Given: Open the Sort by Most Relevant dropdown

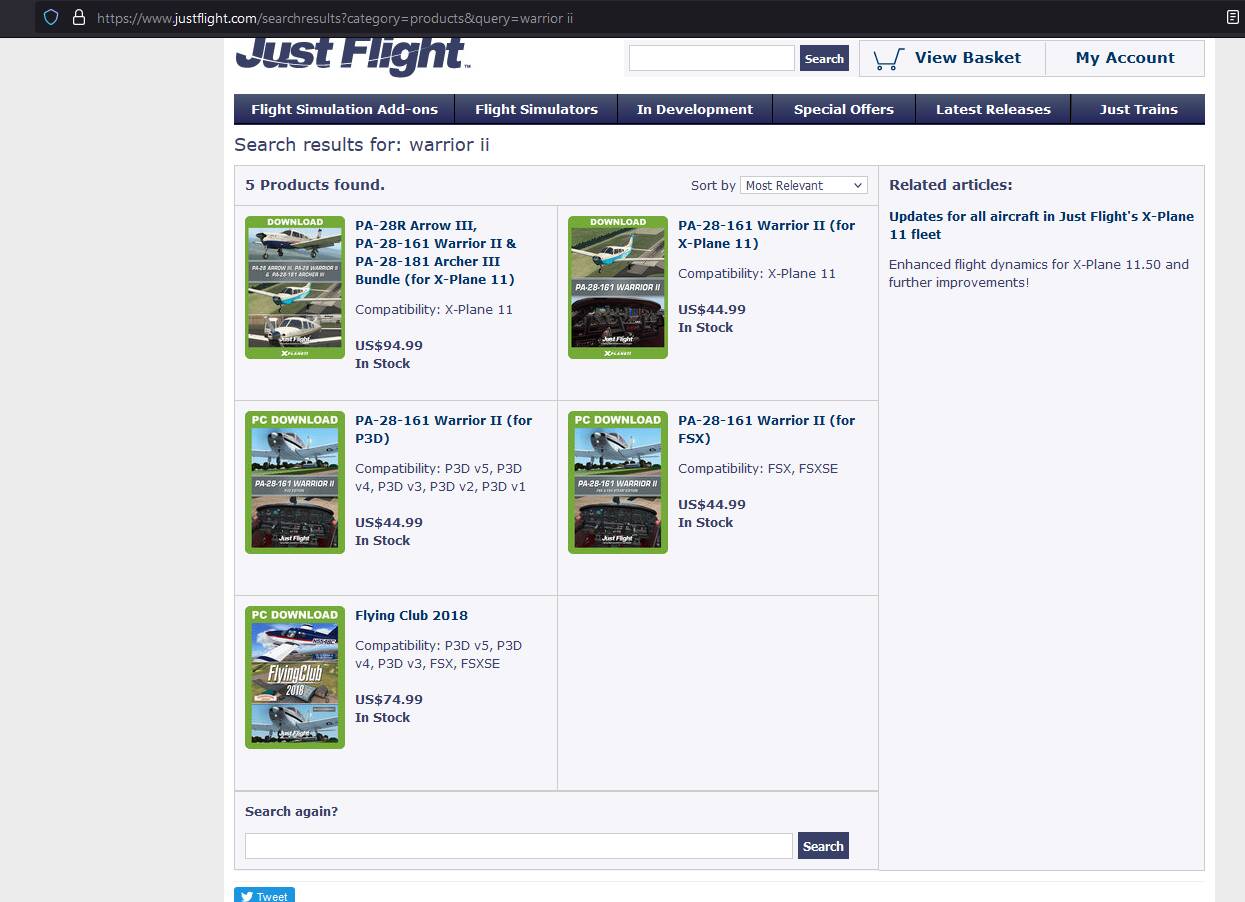Looking at the screenshot, I should click(804, 185).
